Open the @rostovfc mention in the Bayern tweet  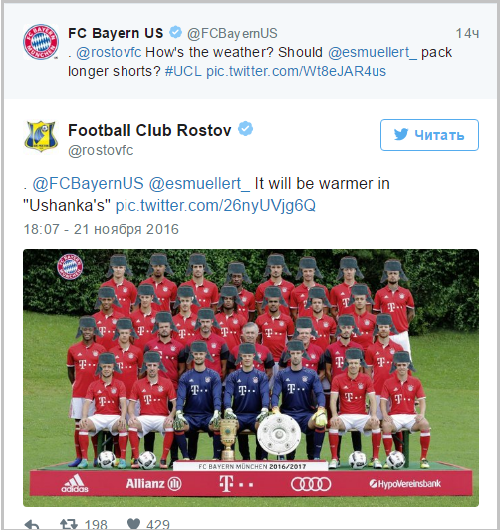[x=109, y=52]
